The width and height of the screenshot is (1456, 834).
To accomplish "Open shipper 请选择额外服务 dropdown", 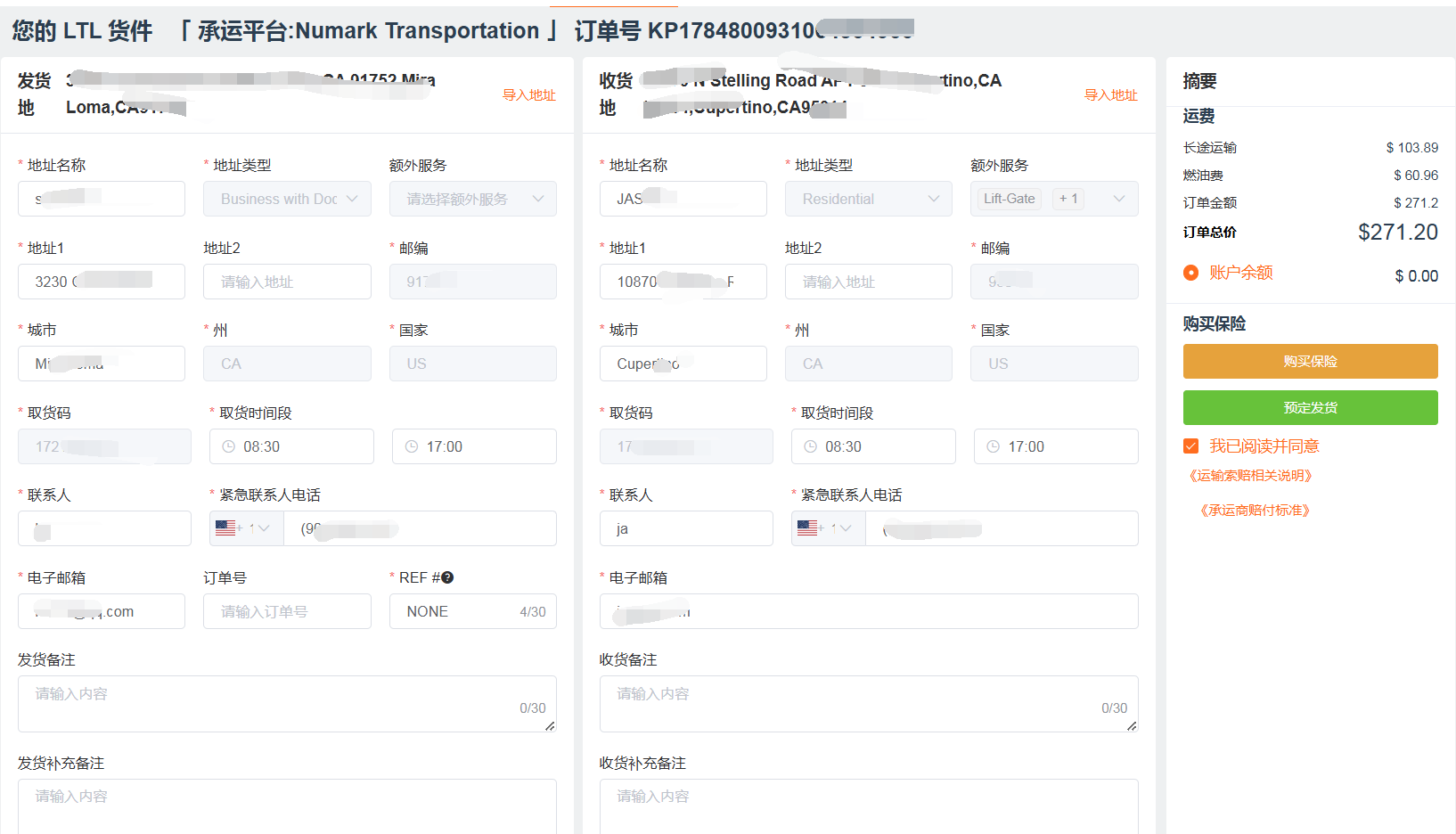I will (473, 199).
